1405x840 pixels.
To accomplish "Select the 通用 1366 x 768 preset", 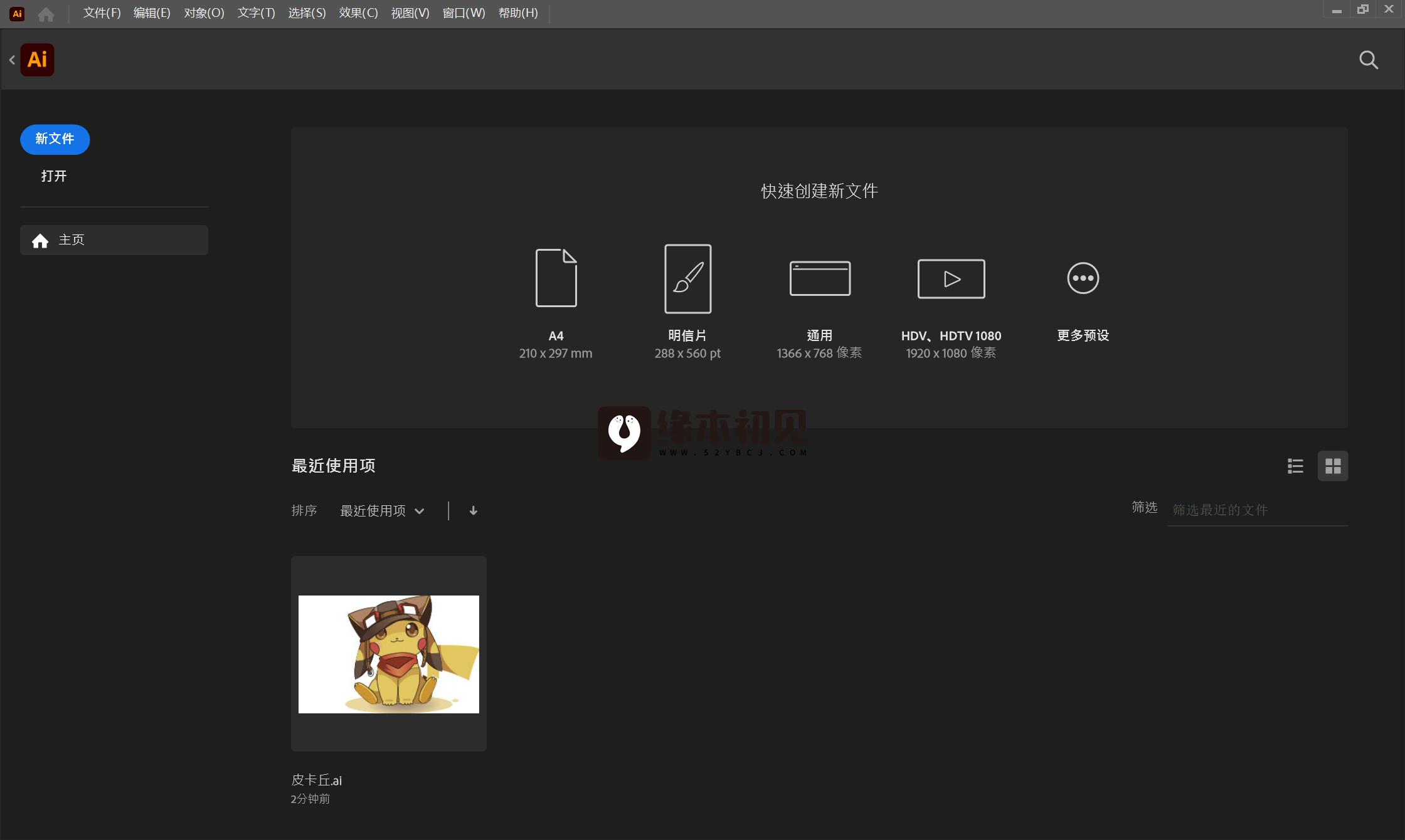I will point(820,278).
